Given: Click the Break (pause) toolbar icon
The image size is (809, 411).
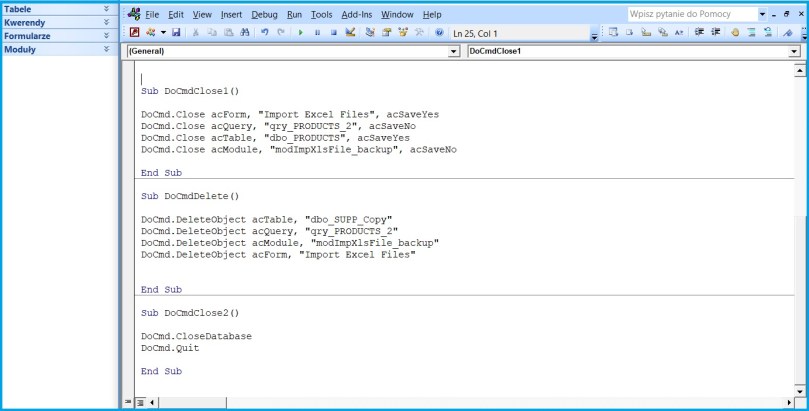Looking at the screenshot, I should [317, 33].
